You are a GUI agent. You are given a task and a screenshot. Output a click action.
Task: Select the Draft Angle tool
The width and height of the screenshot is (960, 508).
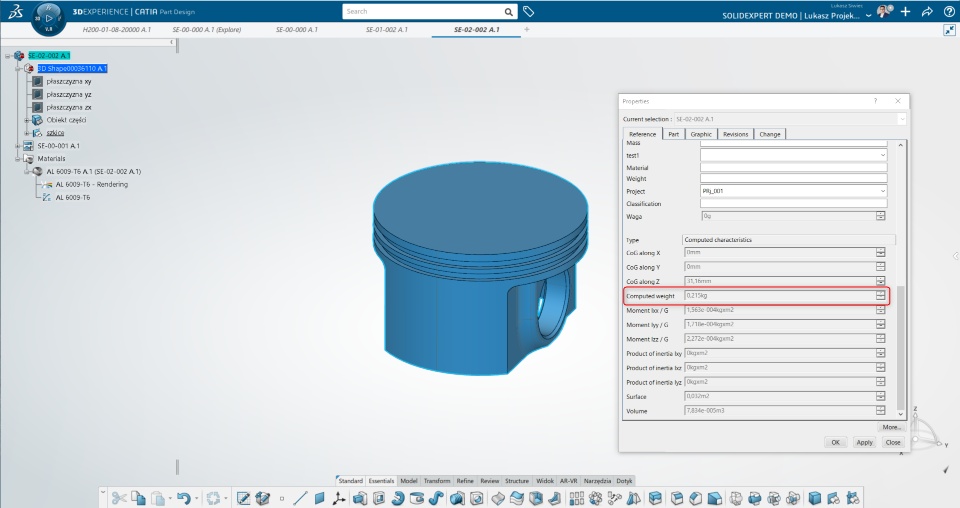click(714, 498)
